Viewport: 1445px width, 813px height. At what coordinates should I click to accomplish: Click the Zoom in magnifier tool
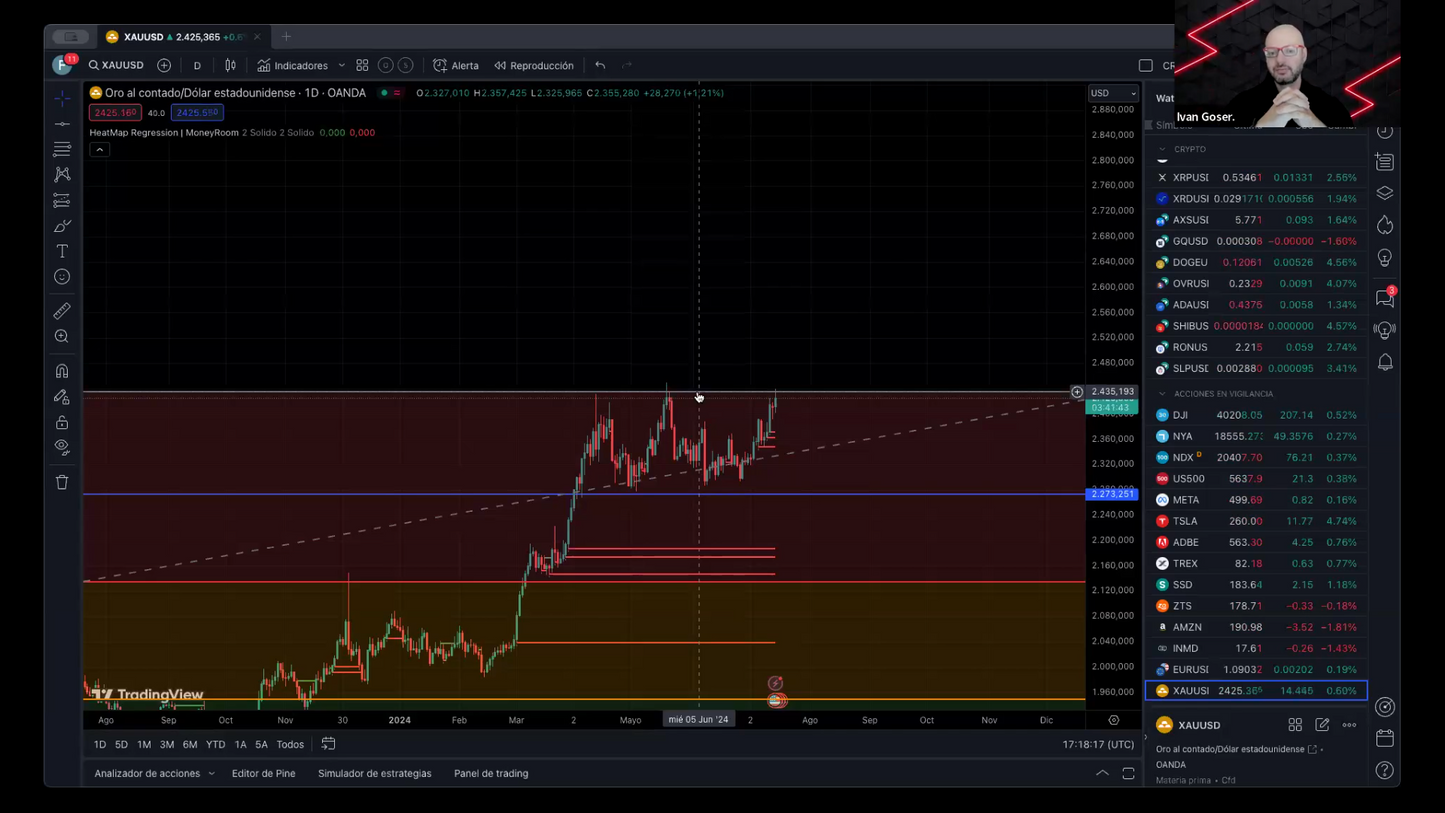tap(62, 337)
